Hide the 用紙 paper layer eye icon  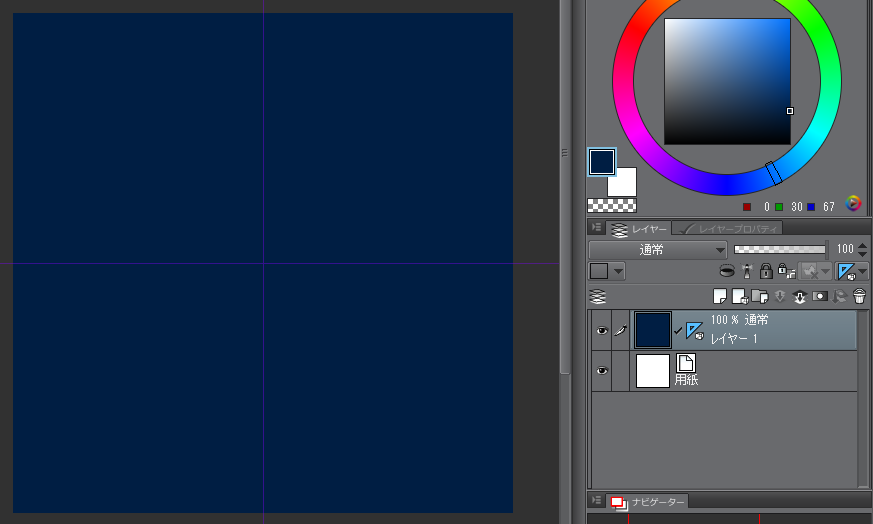(602, 371)
